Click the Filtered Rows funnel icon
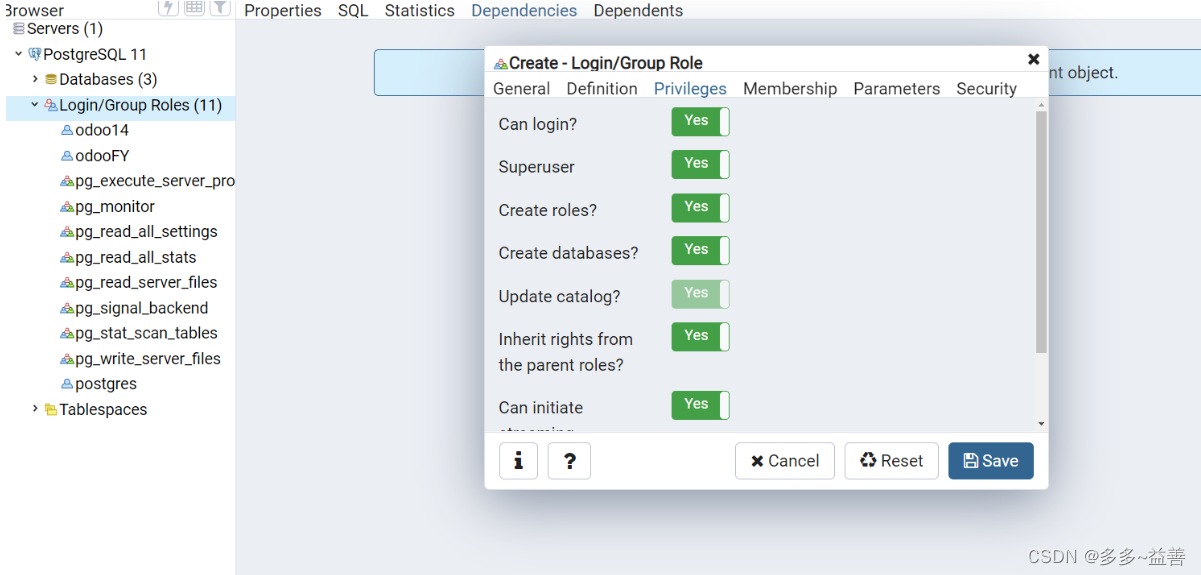1201x575 pixels. [220, 8]
